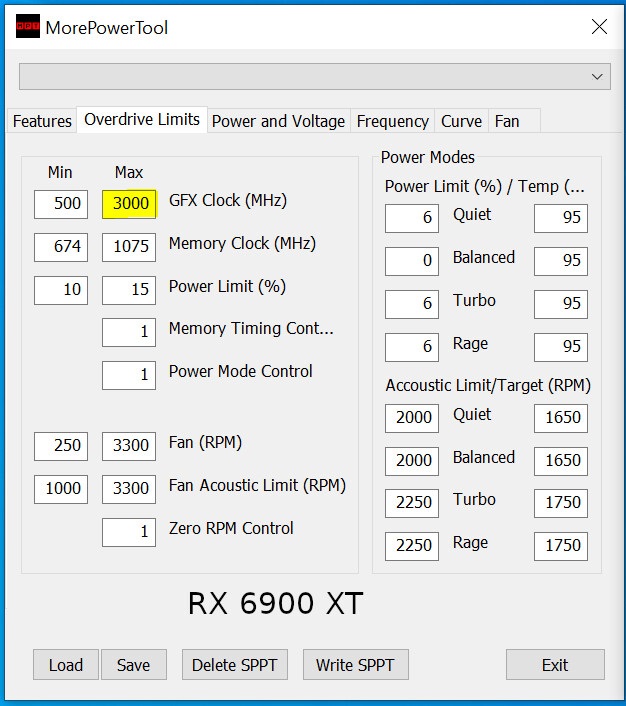Edit Power Limit (%) min field 10

point(61,290)
